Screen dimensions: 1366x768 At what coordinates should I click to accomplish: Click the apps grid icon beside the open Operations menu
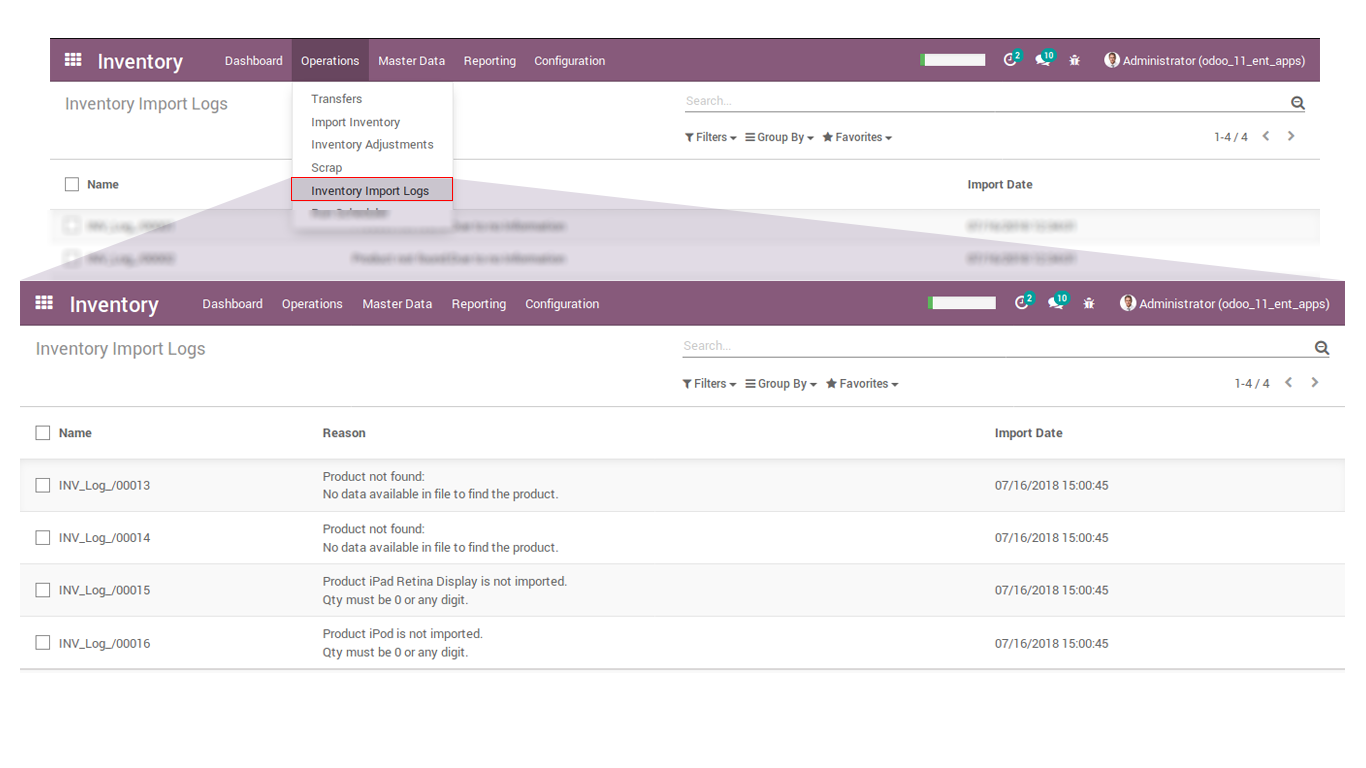pyautogui.click(x=73, y=60)
